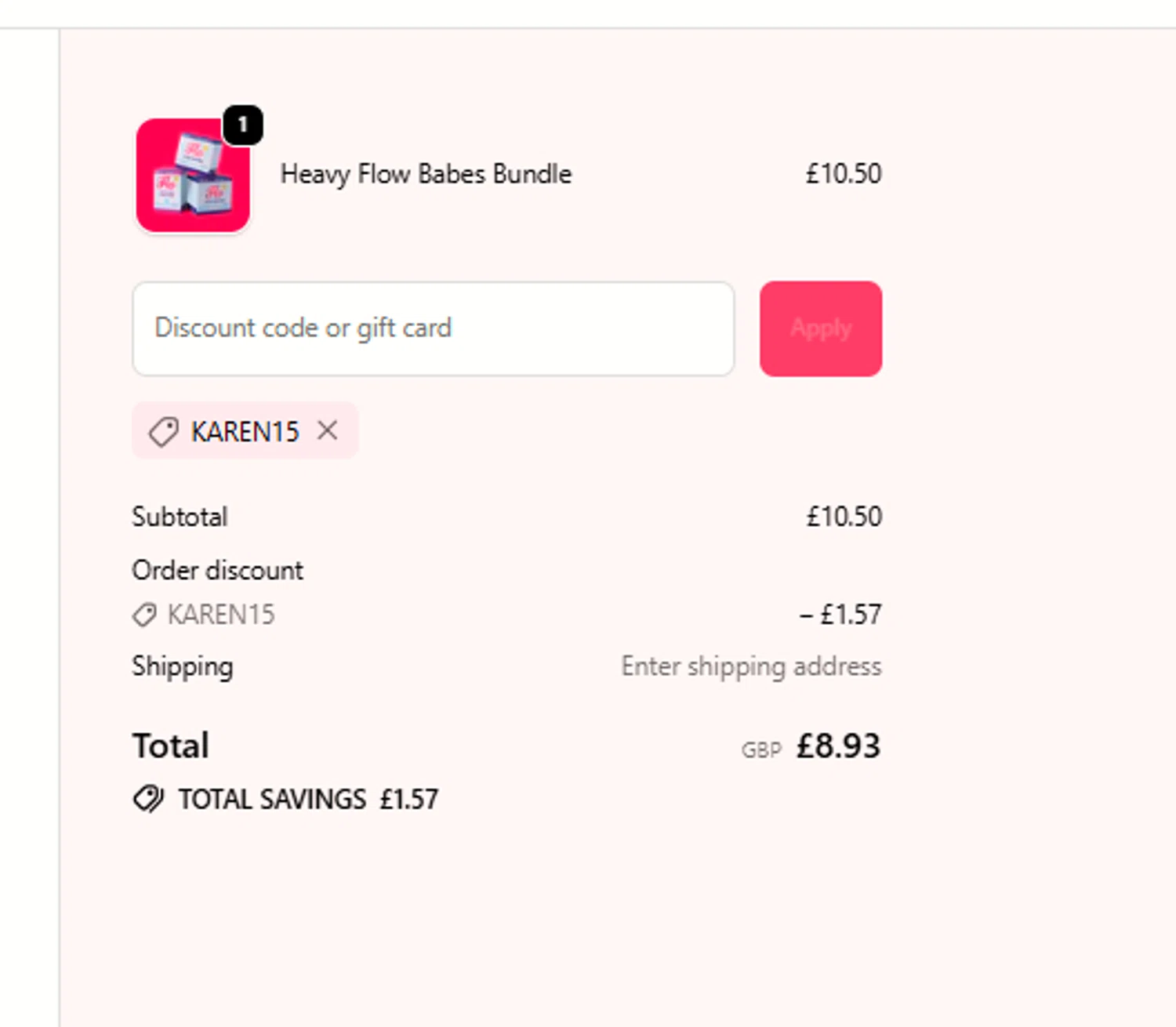Click the order discount amount −£1.57
This screenshot has height=1027, width=1176.
840,615
